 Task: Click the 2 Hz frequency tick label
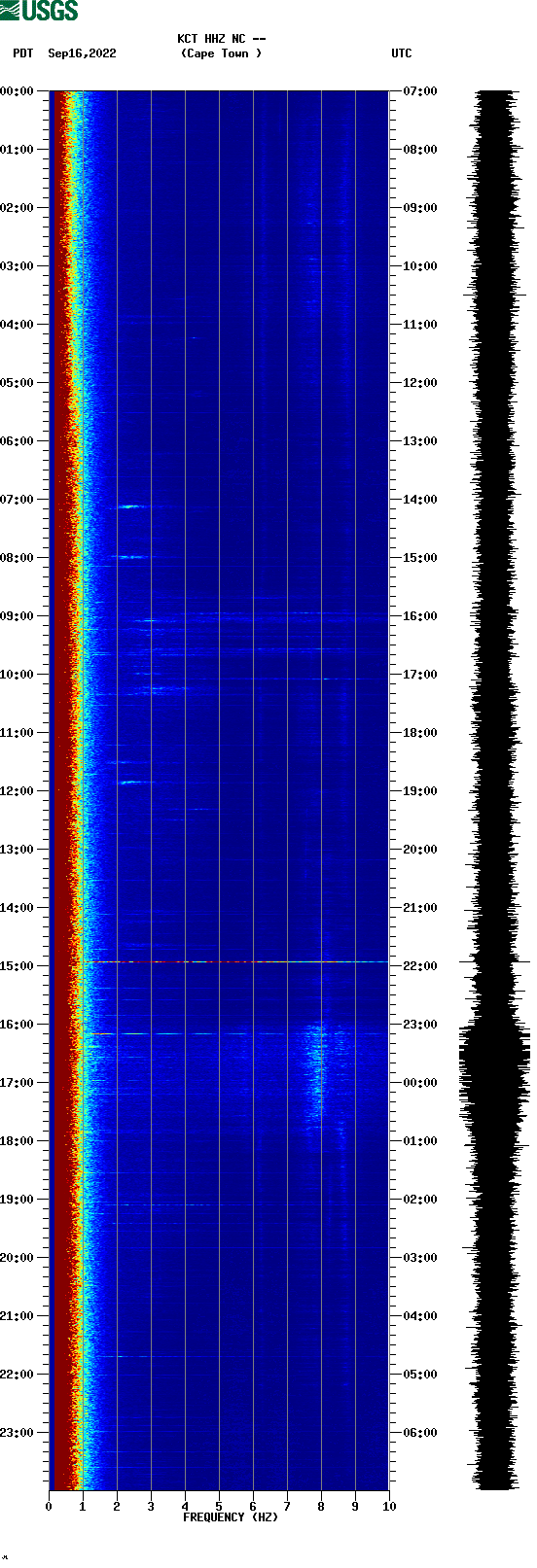point(117,1507)
